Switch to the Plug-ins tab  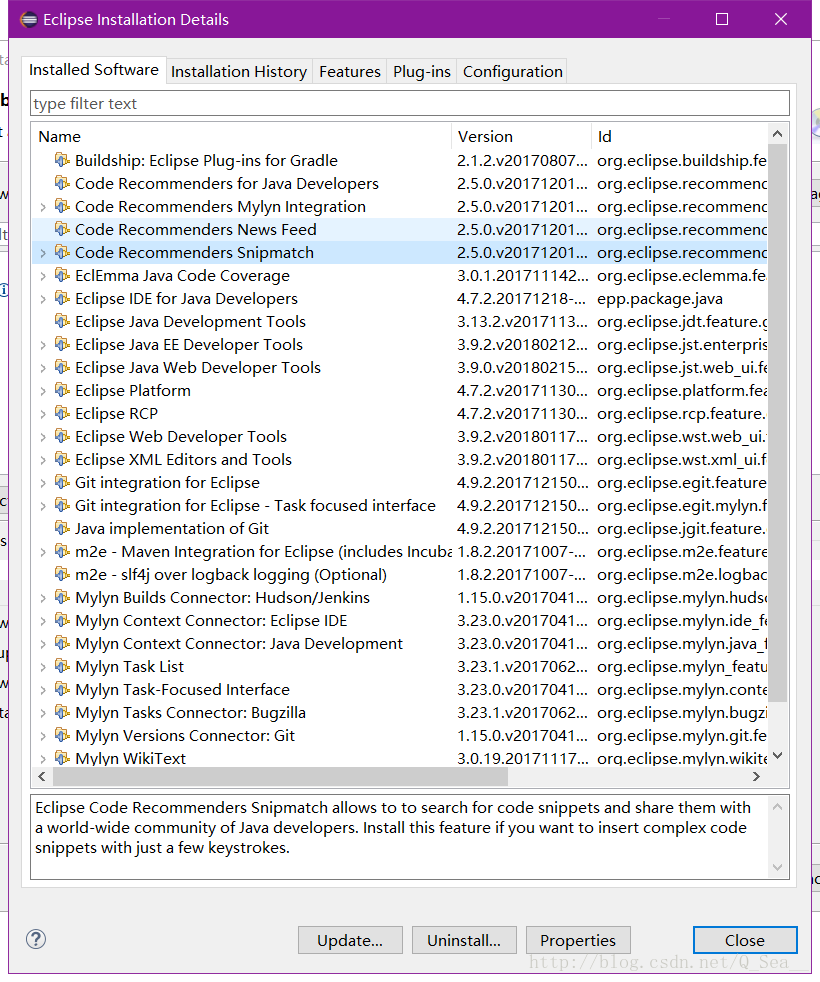tap(422, 71)
